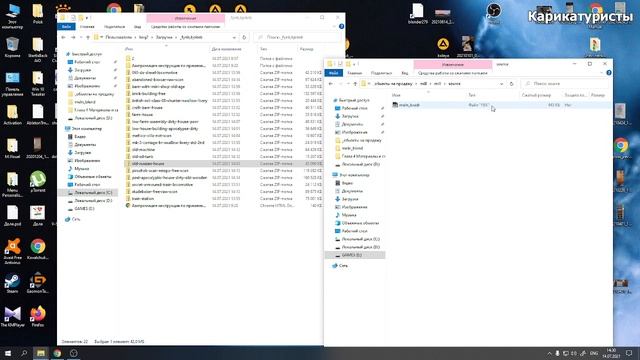
Task: Open Steam from the desktop
Action: [x=12, y=284]
